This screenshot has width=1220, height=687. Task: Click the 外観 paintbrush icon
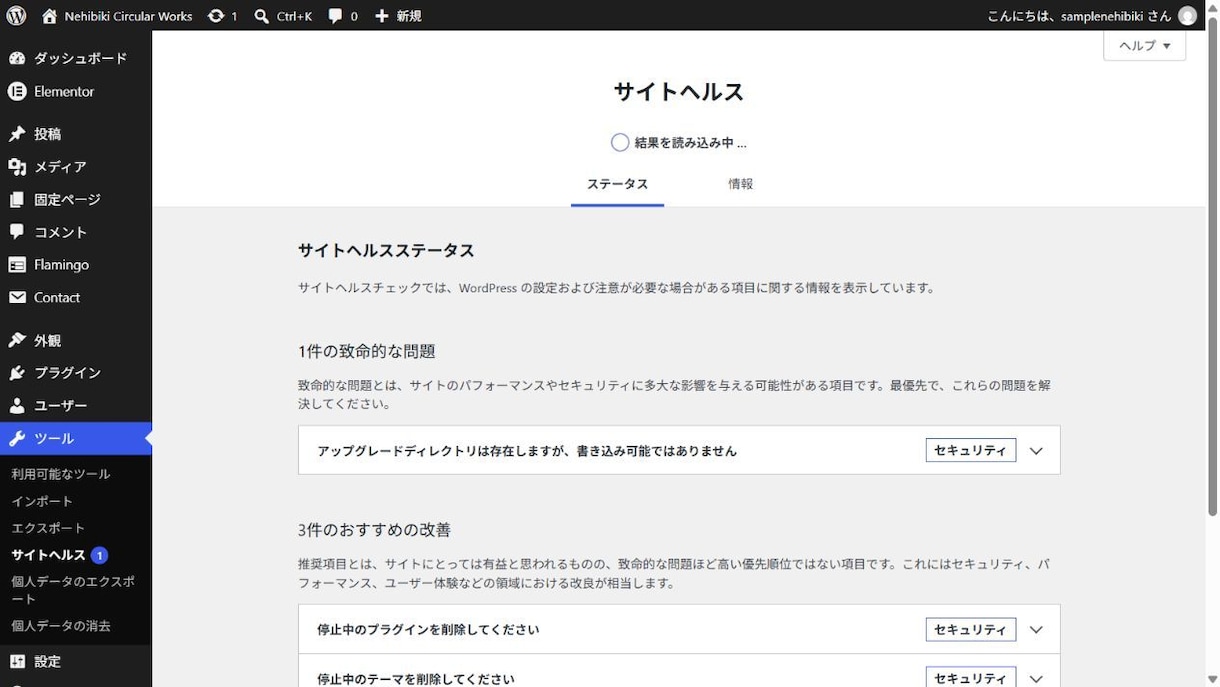point(17,340)
